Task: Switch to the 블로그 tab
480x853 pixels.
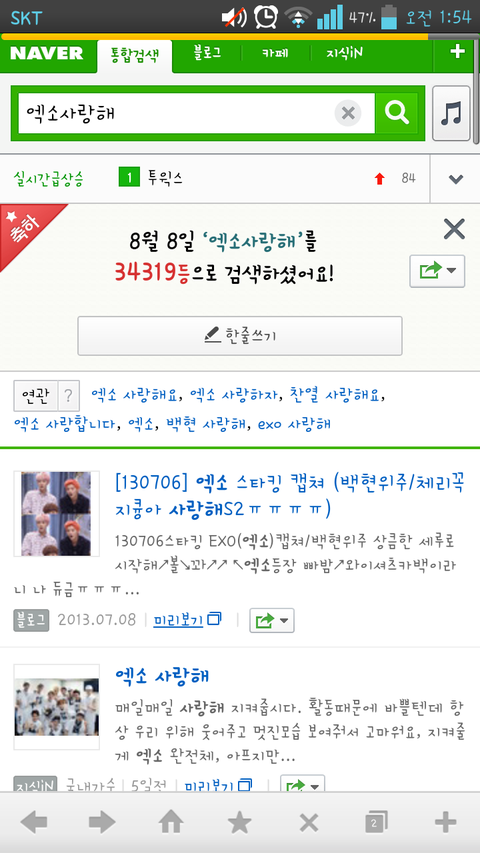Action: click(207, 54)
